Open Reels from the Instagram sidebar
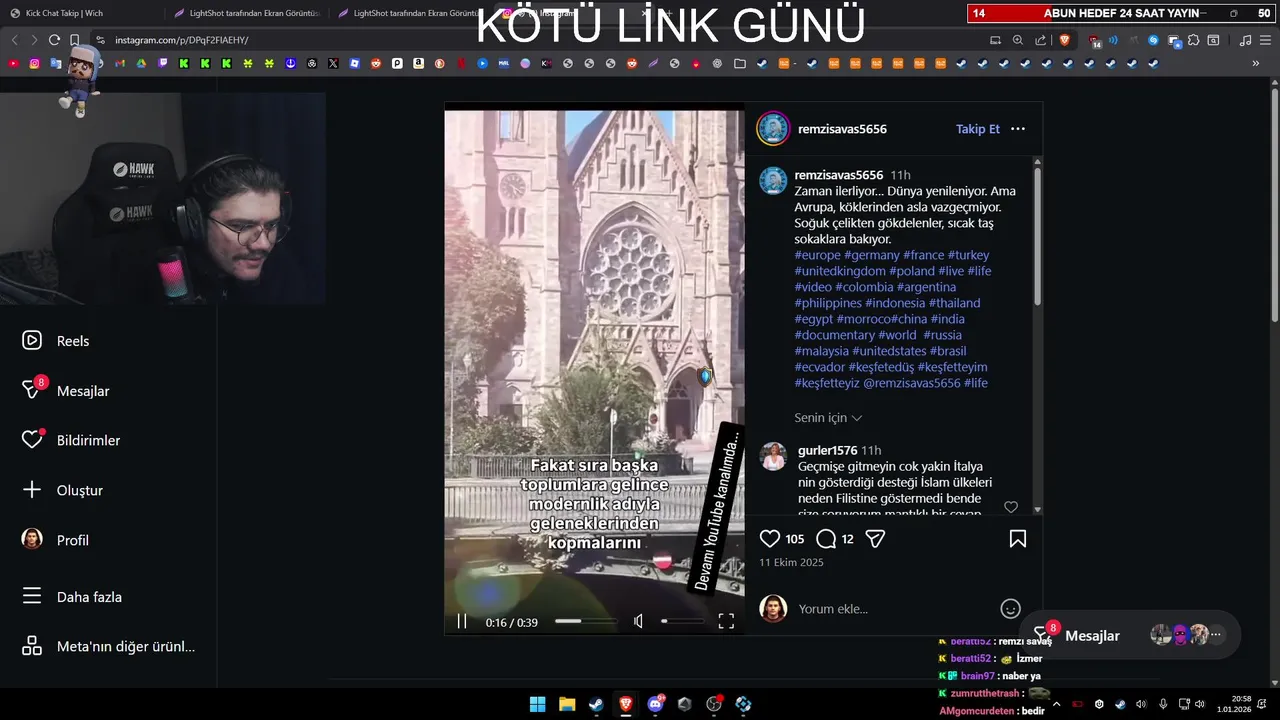Screen dimensions: 1280x720 (56, 341)
